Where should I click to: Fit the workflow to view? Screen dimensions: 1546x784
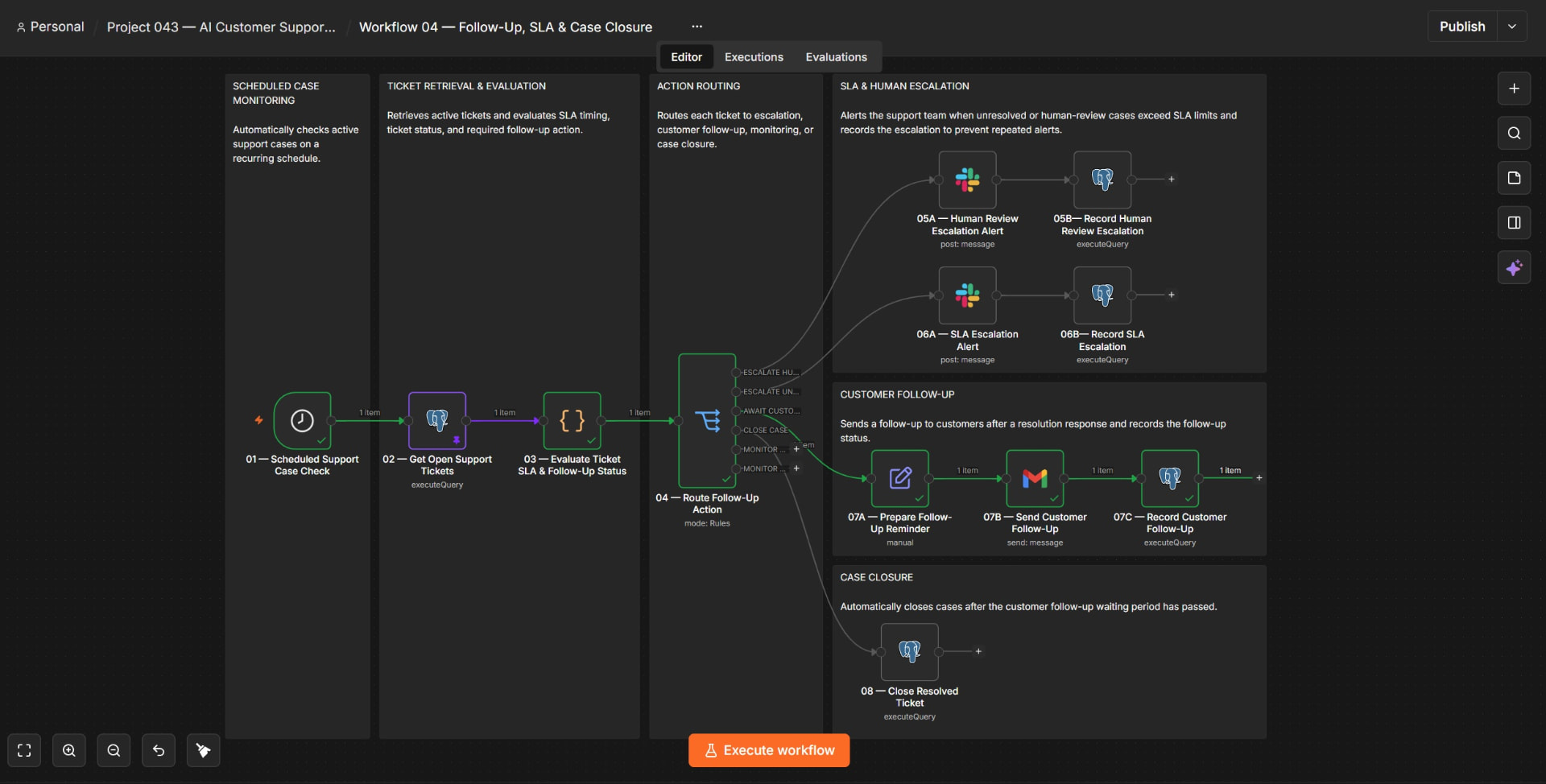tap(24, 750)
